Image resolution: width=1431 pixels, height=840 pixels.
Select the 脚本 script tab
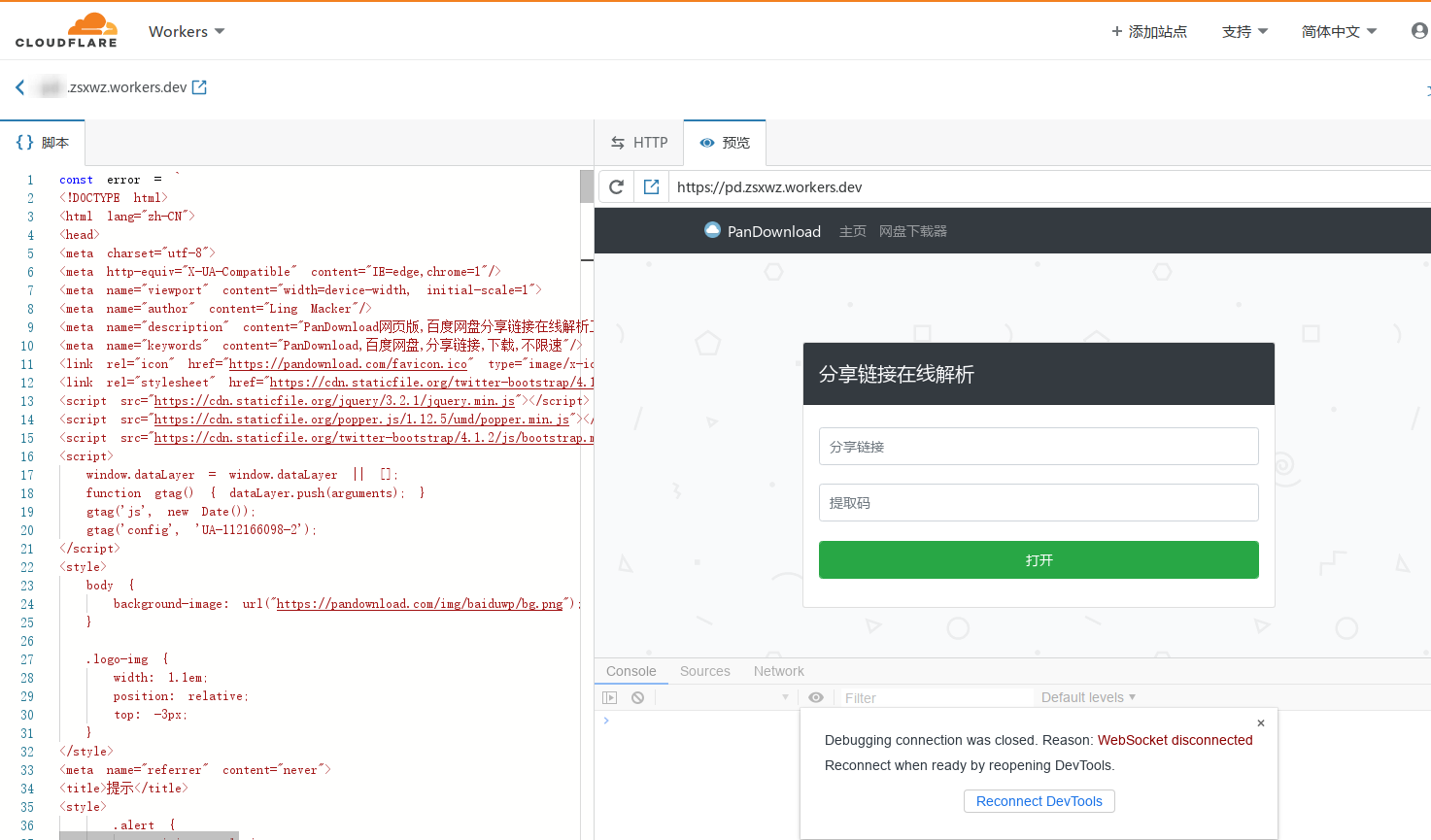(x=43, y=143)
